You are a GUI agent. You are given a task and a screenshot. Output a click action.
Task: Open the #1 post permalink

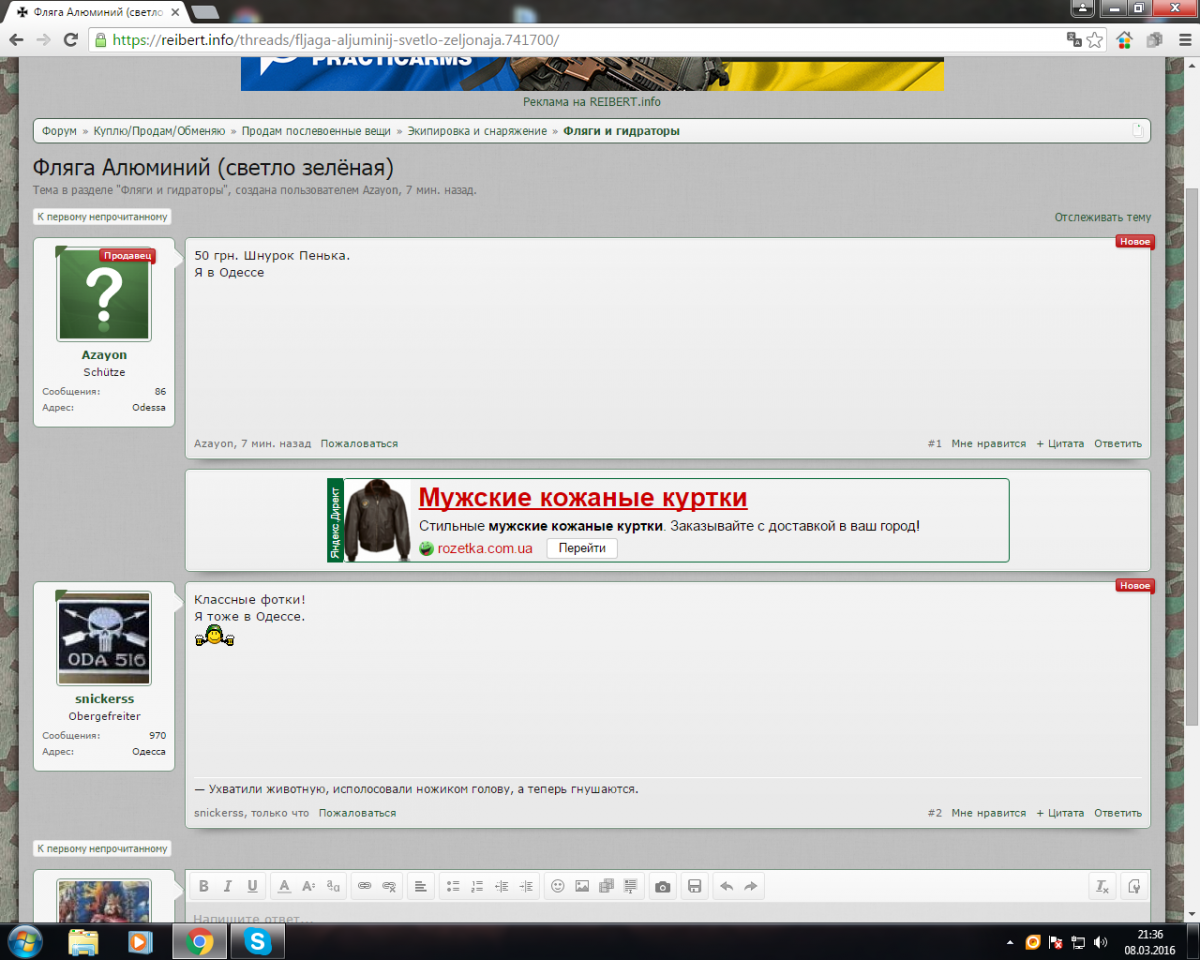tap(935, 443)
